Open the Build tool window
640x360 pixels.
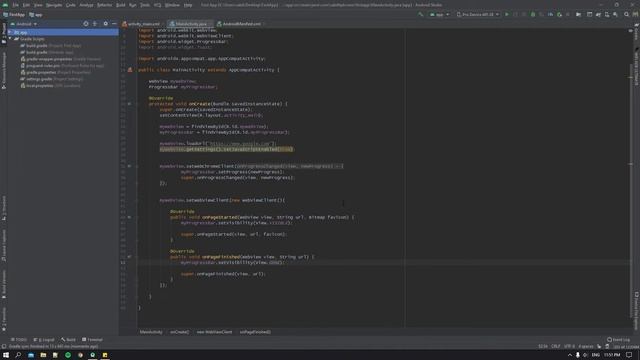pyautogui.click(x=69, y=340)
